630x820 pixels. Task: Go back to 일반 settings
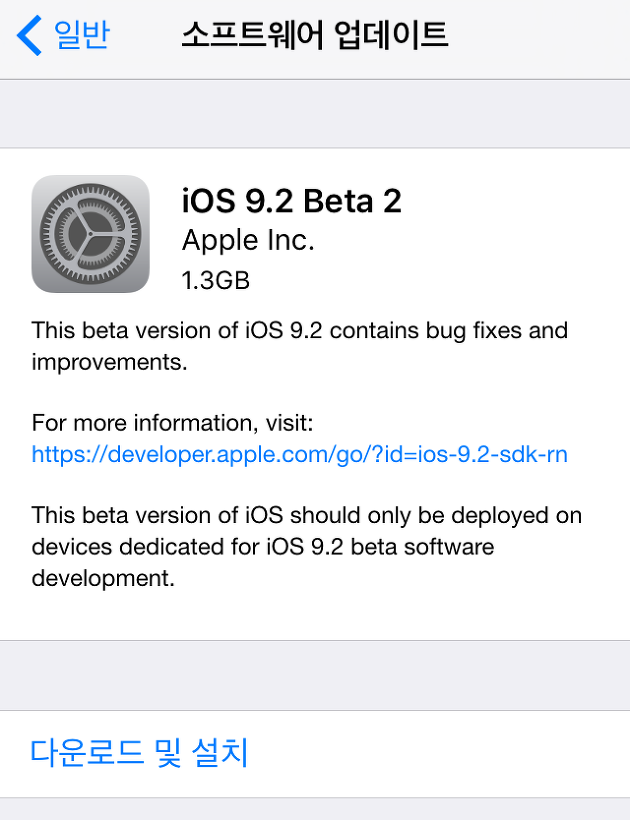tap(80, 36)
